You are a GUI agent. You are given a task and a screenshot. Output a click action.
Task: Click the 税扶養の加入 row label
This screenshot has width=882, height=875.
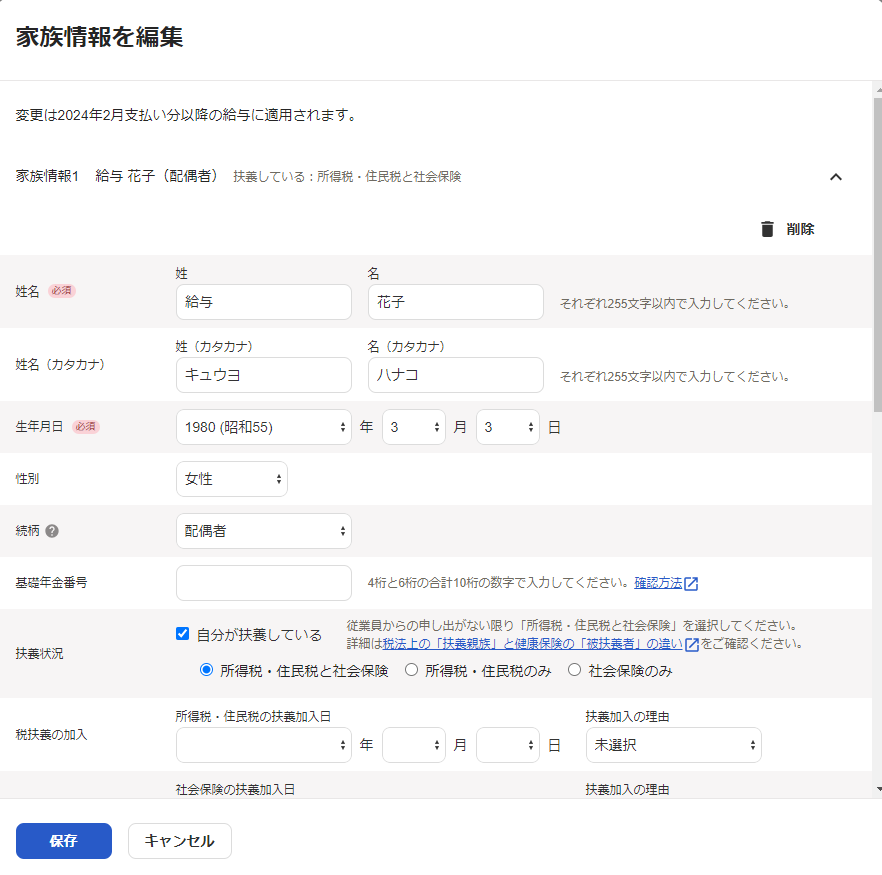51,734
